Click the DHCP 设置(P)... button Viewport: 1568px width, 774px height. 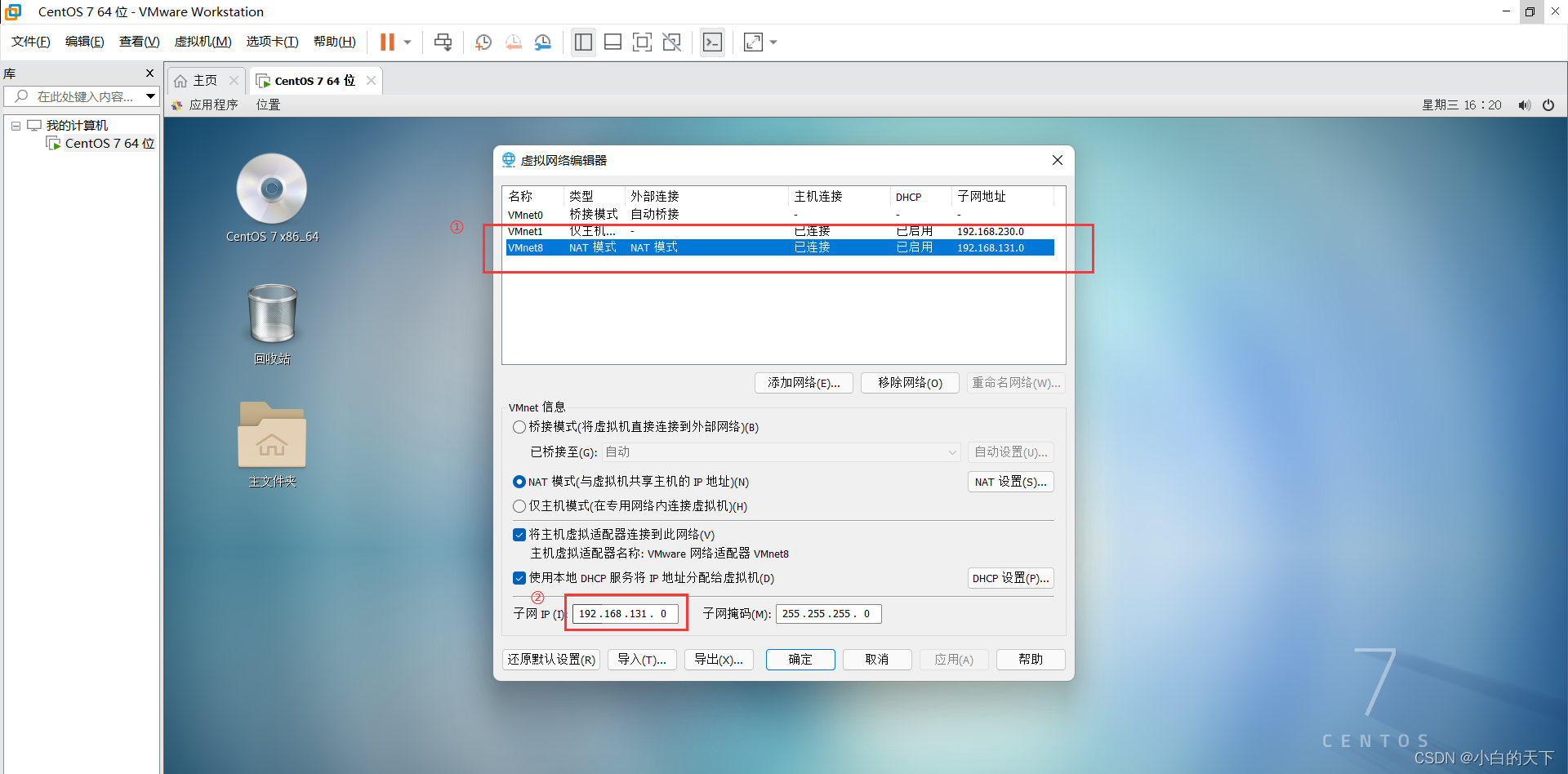pyautogui.click(x=1010, y=578)
